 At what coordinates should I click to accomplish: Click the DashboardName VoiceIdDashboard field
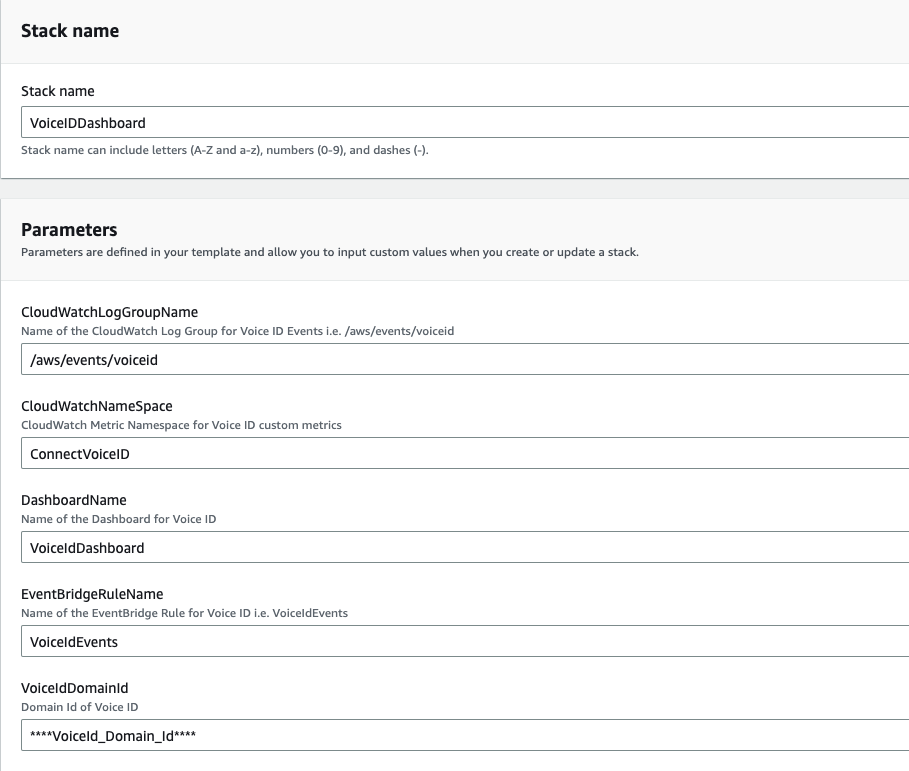[465, 547]
